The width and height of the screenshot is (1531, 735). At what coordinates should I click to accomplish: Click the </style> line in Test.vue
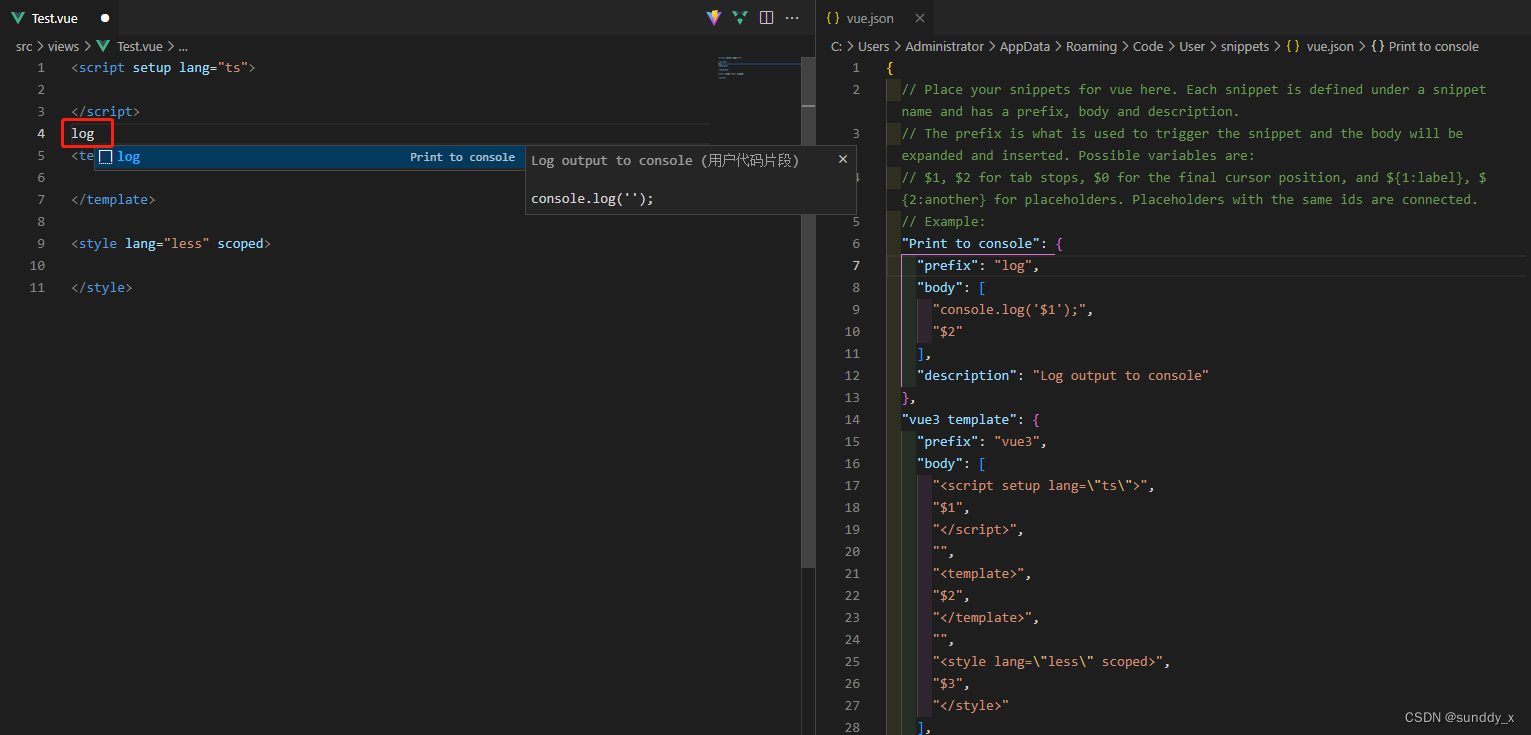(101, 288)
